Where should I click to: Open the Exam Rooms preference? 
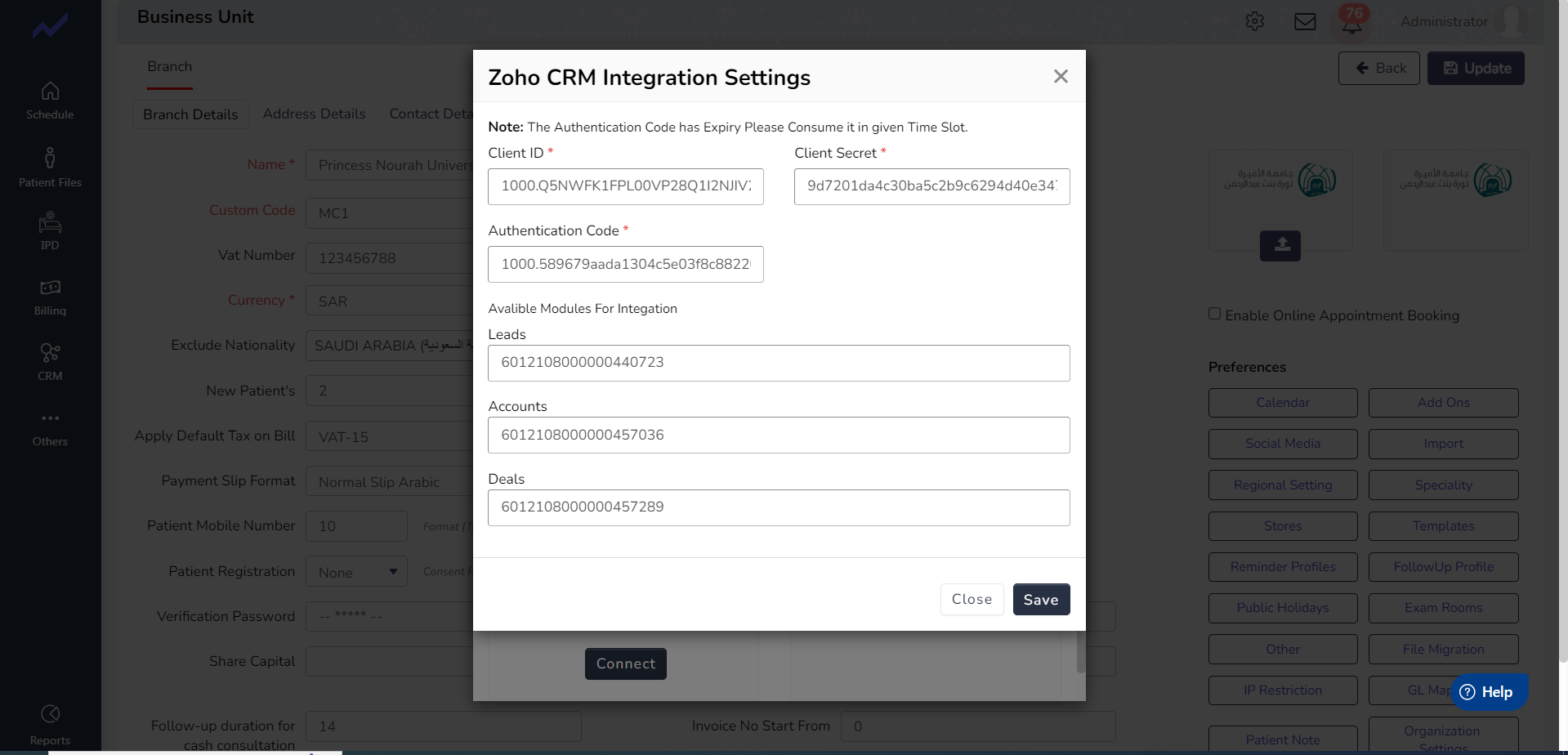[x=1443, y=608]
